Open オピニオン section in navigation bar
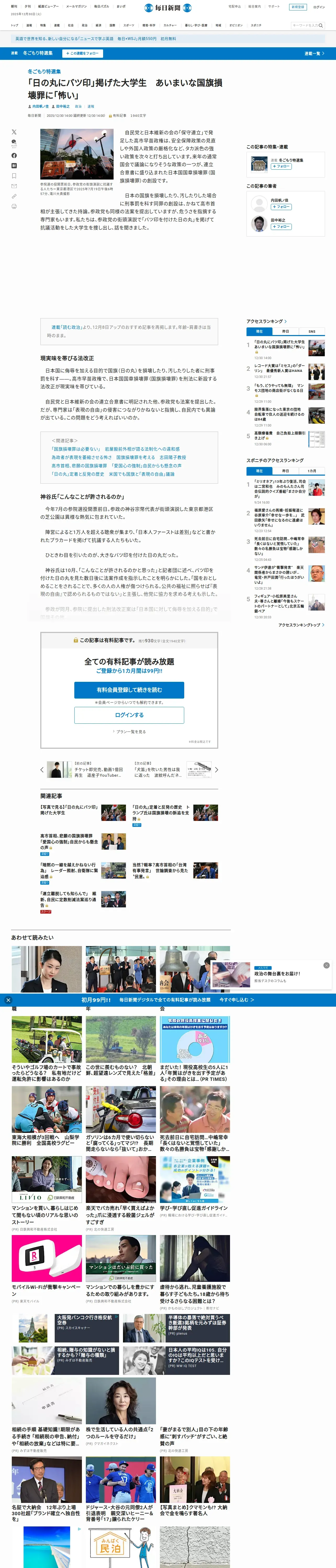This screenshot has width=336, height=1568. pyautogui.click(x=236, y=26)
